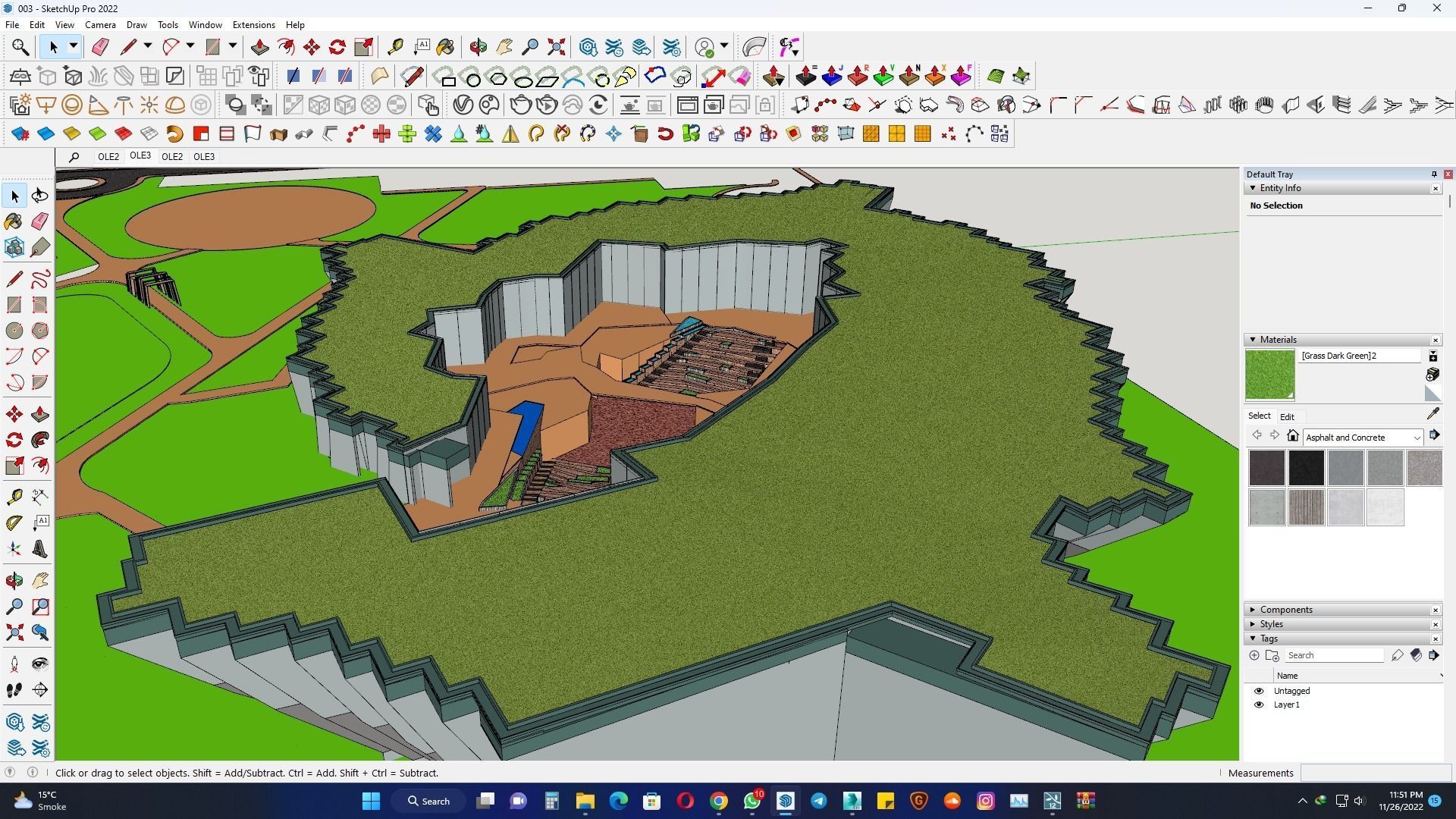The image size is (1456, 819).
Task: Click the first OLE2 scene tab
Action: point(108,157)
